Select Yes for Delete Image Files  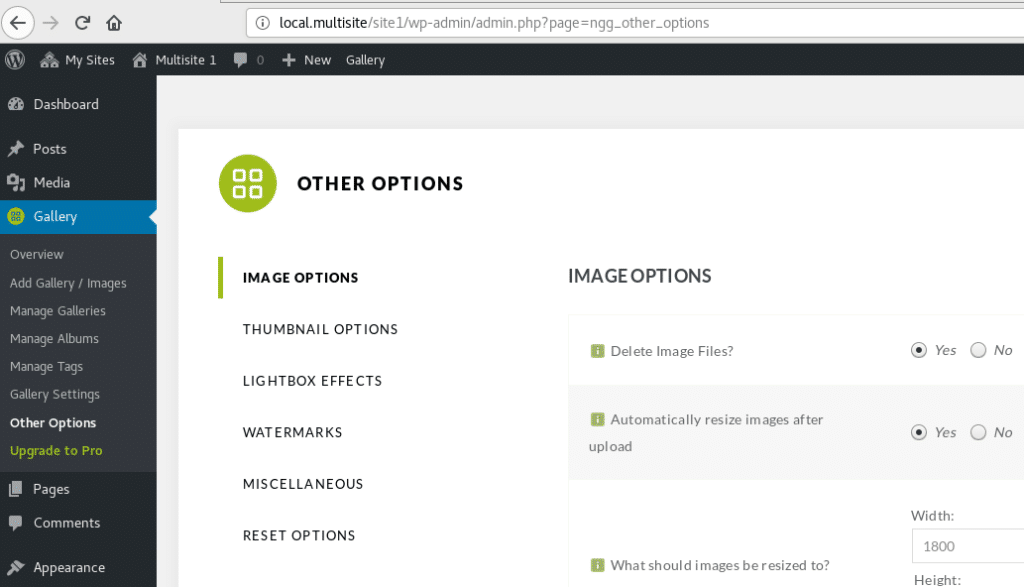point(919,350)
